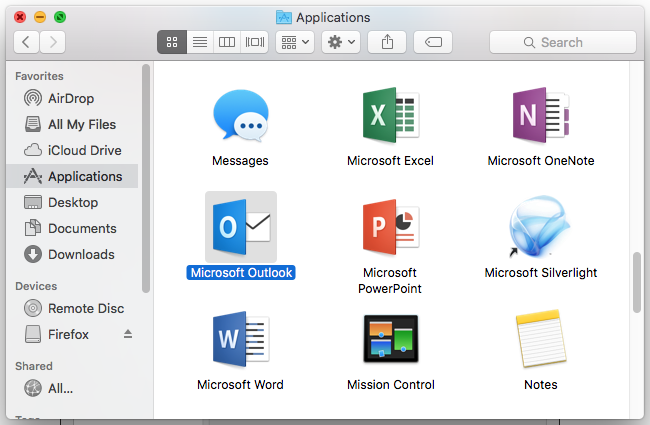Image resolution: width=650 pixels, height=425 pixels.
Task: Click the Edit Tags toolbar button
Action: (433, 42)
